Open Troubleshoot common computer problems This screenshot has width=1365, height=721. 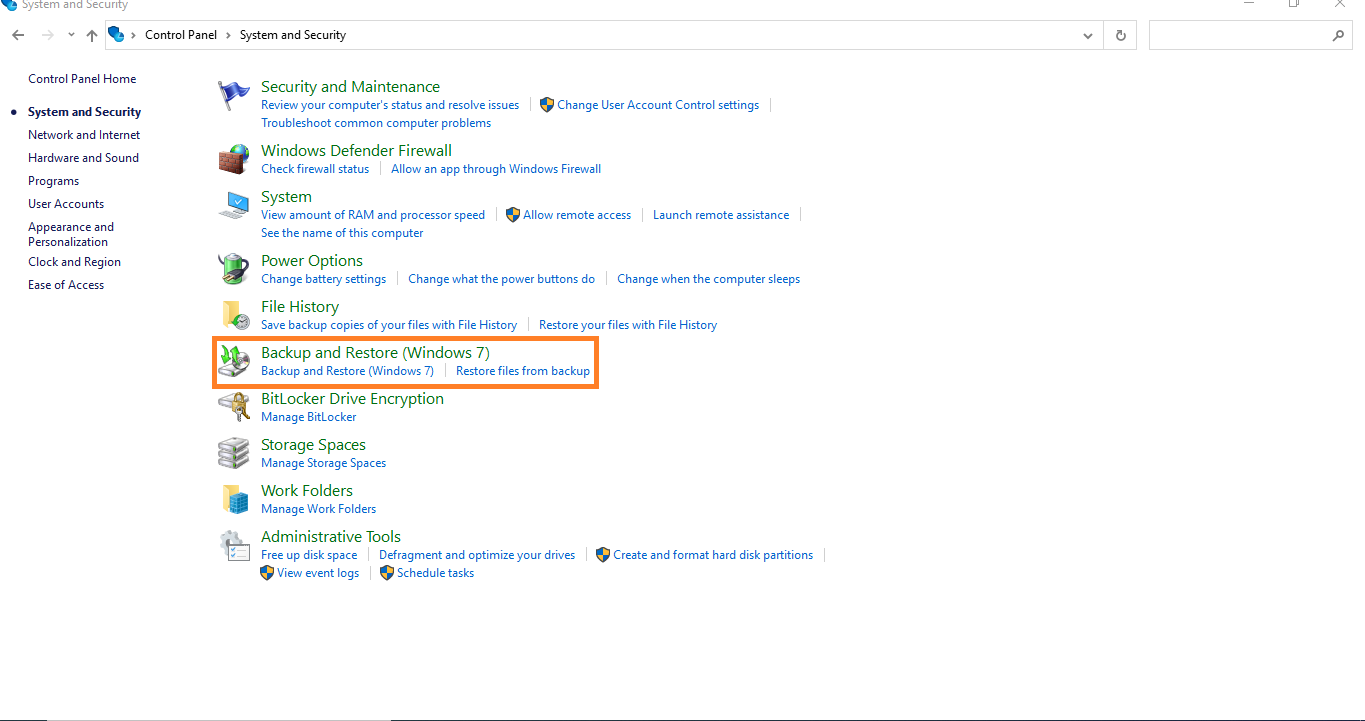pos(376,123)
